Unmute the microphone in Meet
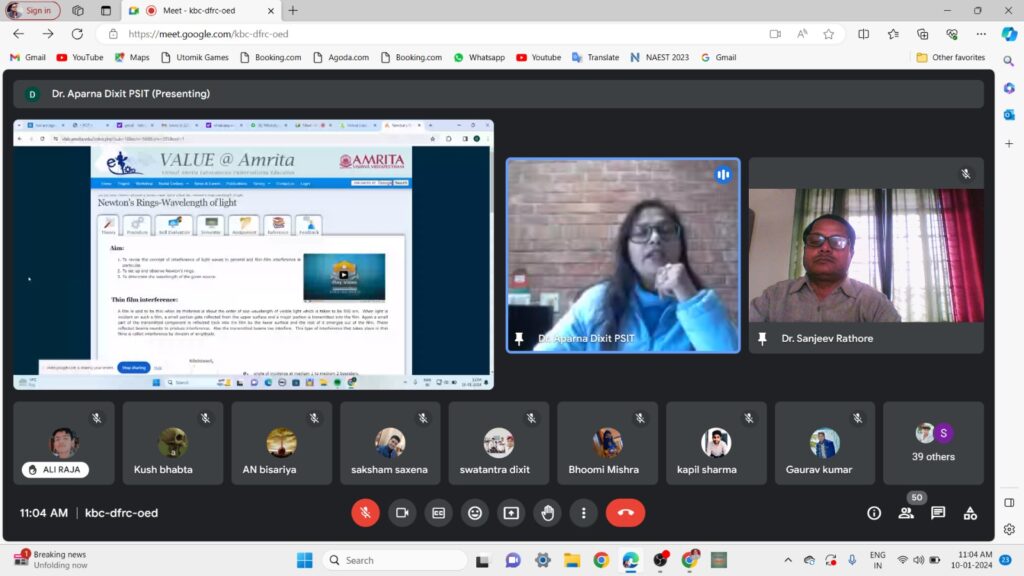Image resolution: width=1024 pixels, height=576 pixels. click(x=365, y=513)
